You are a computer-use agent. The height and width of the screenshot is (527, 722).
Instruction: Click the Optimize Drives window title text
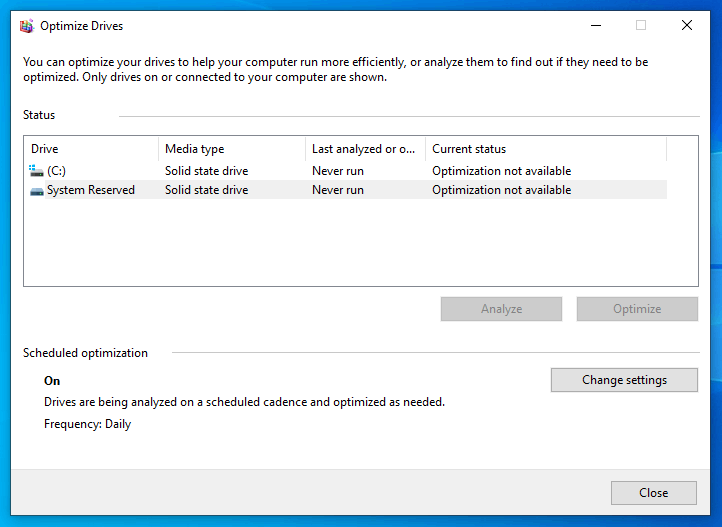click(82, 26)
